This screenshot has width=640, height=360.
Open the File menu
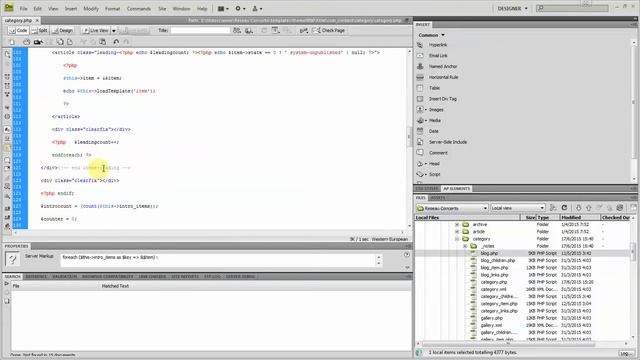(24, 9)
